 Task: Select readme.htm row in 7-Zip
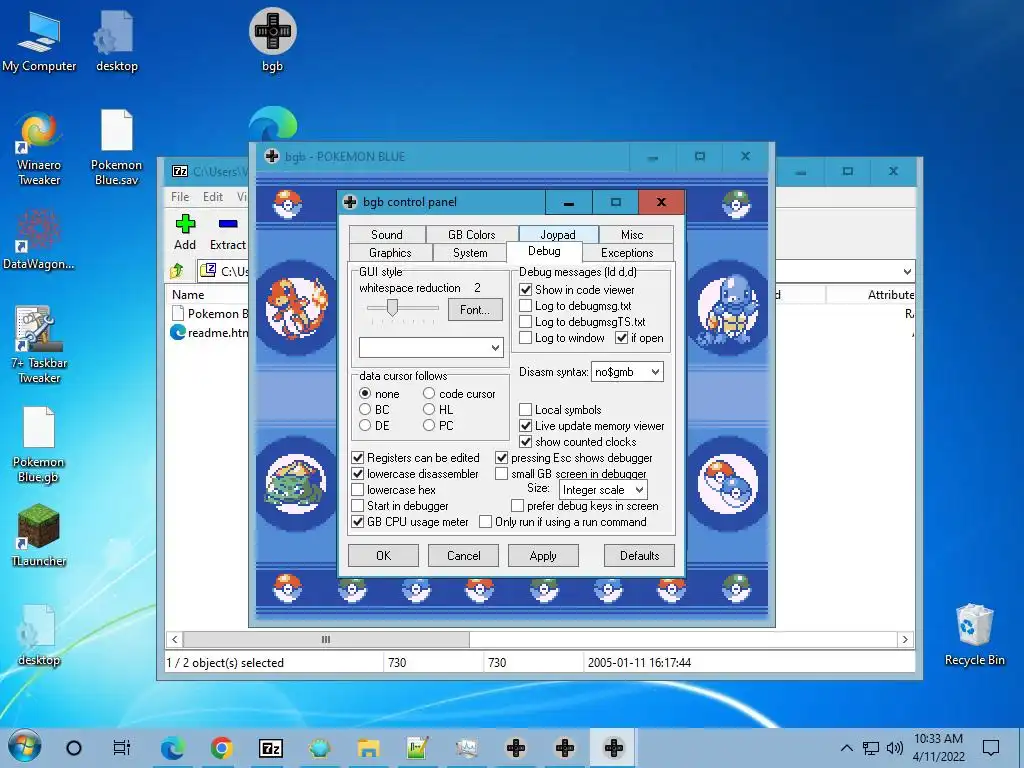pos(209,332)
